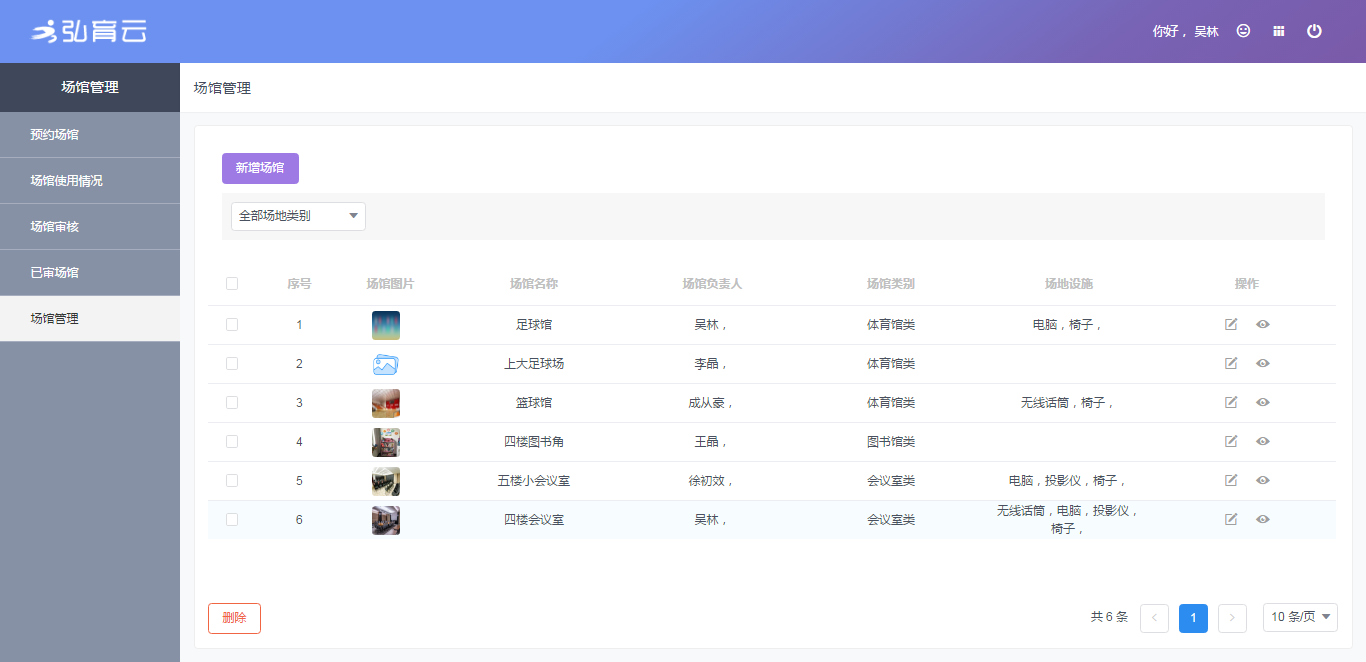The height and width of the screenshot is (662, 1366).
Task: Click the power logout icon
Action: 1314,31
